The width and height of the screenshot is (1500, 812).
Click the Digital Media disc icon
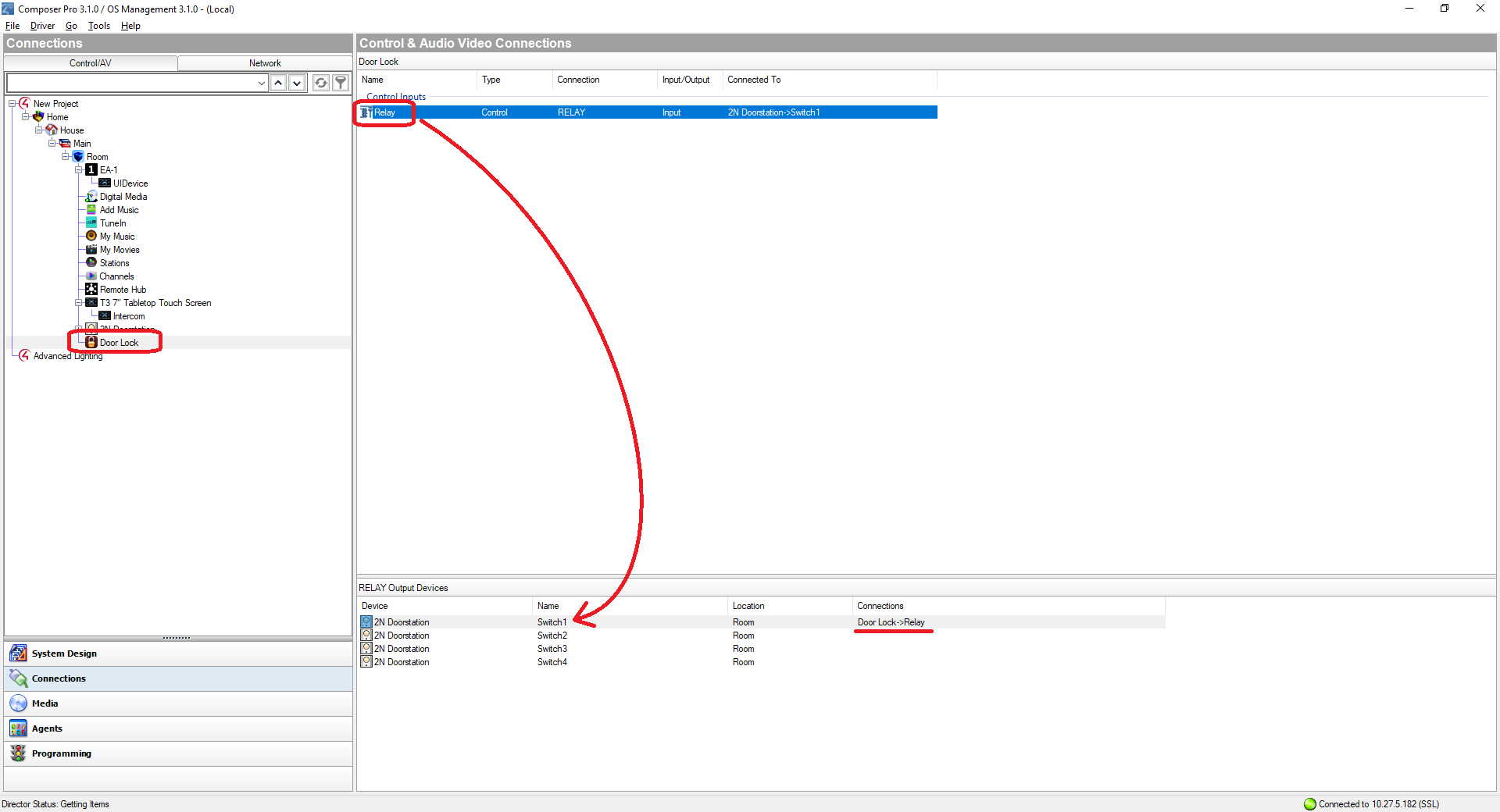coord(91,197)
